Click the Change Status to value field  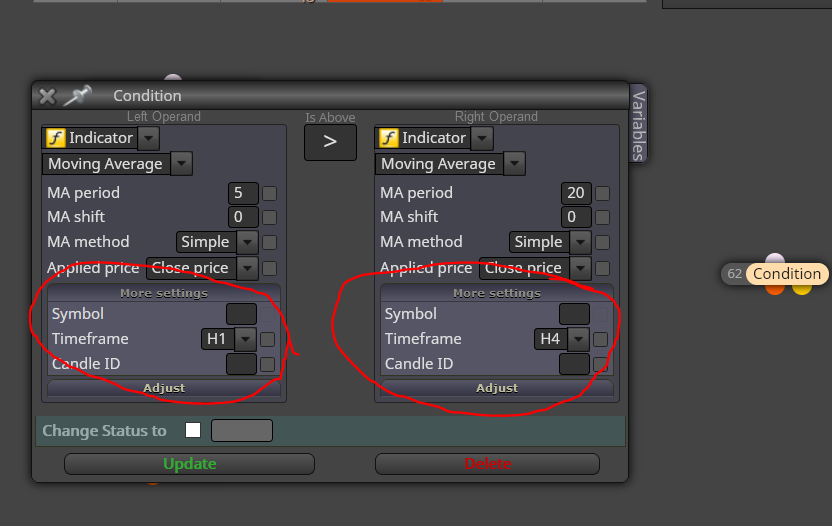(242, 430)
